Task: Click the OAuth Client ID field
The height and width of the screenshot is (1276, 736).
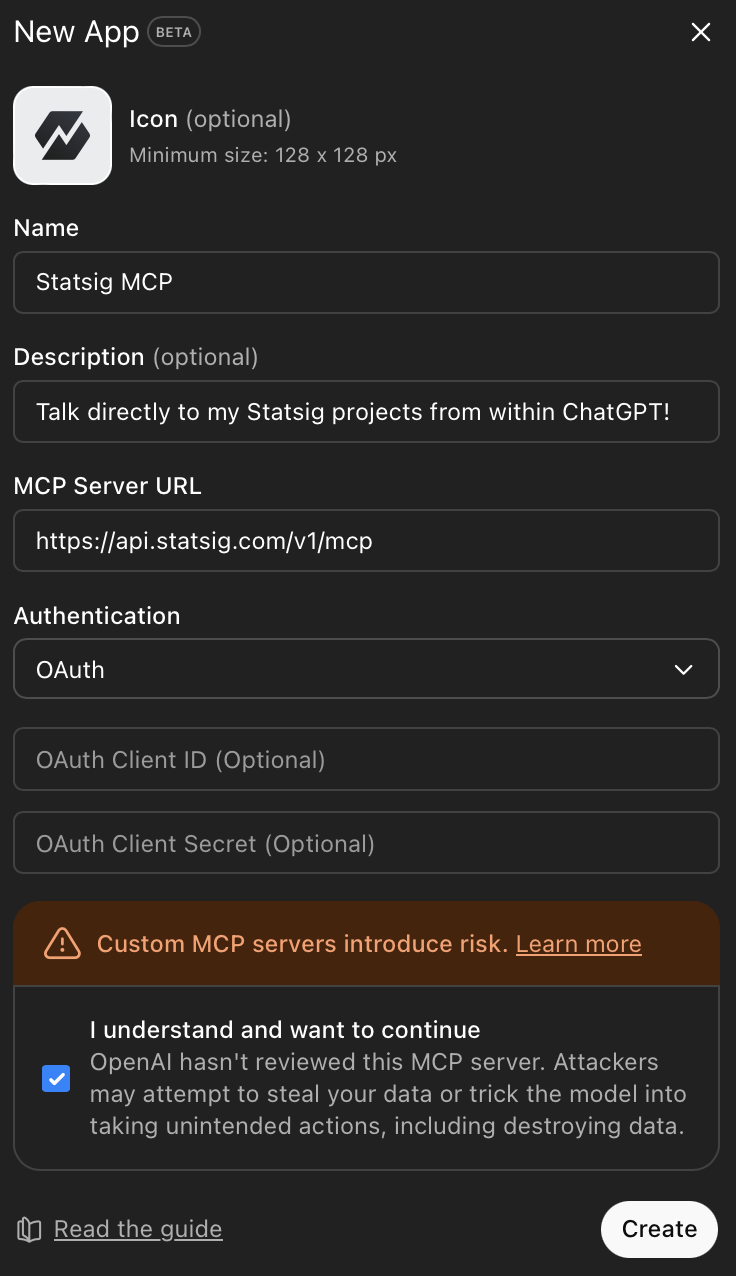Action: [366, 759]
